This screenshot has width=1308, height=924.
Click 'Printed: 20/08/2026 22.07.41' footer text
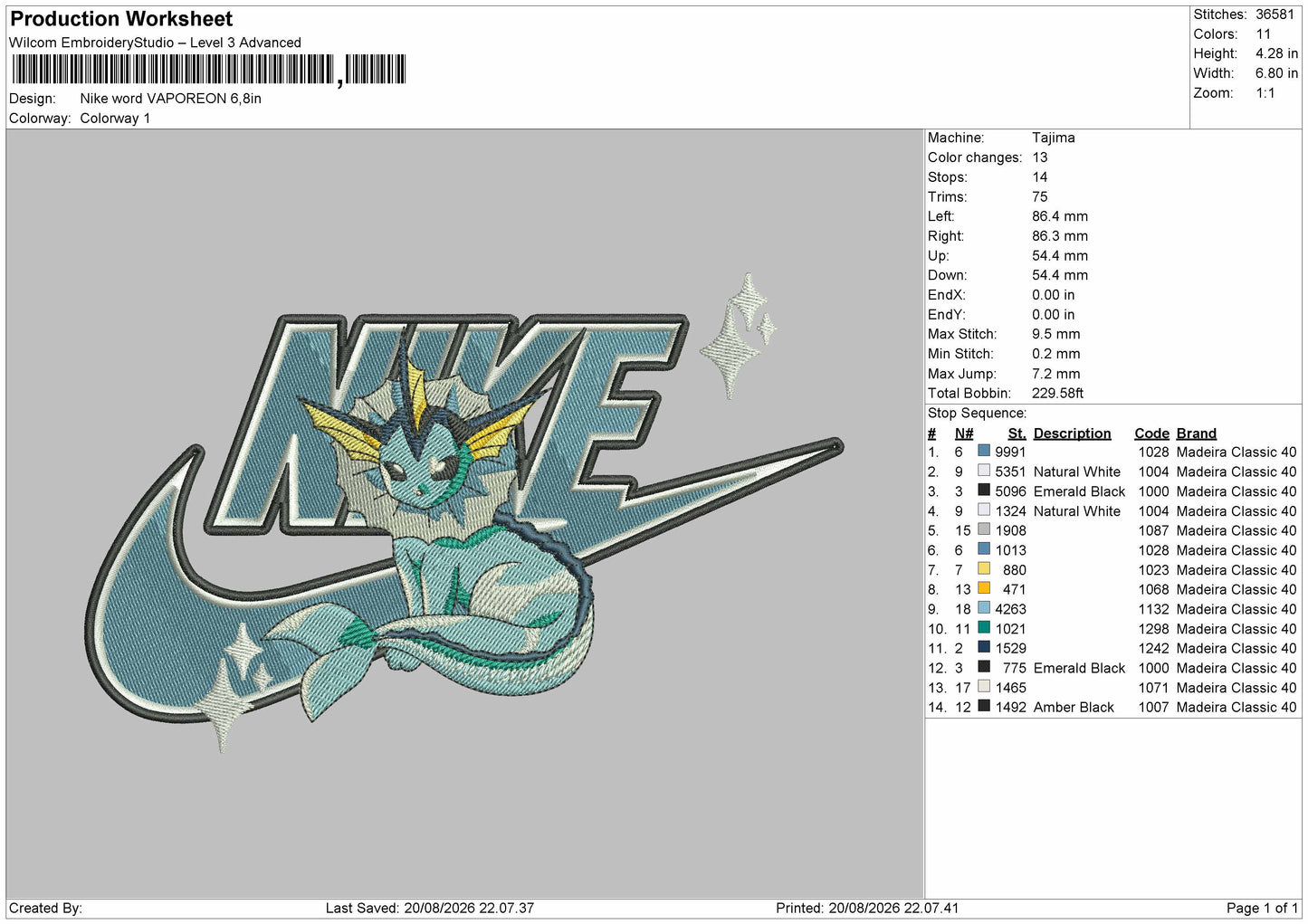click(x=867, y=908)
